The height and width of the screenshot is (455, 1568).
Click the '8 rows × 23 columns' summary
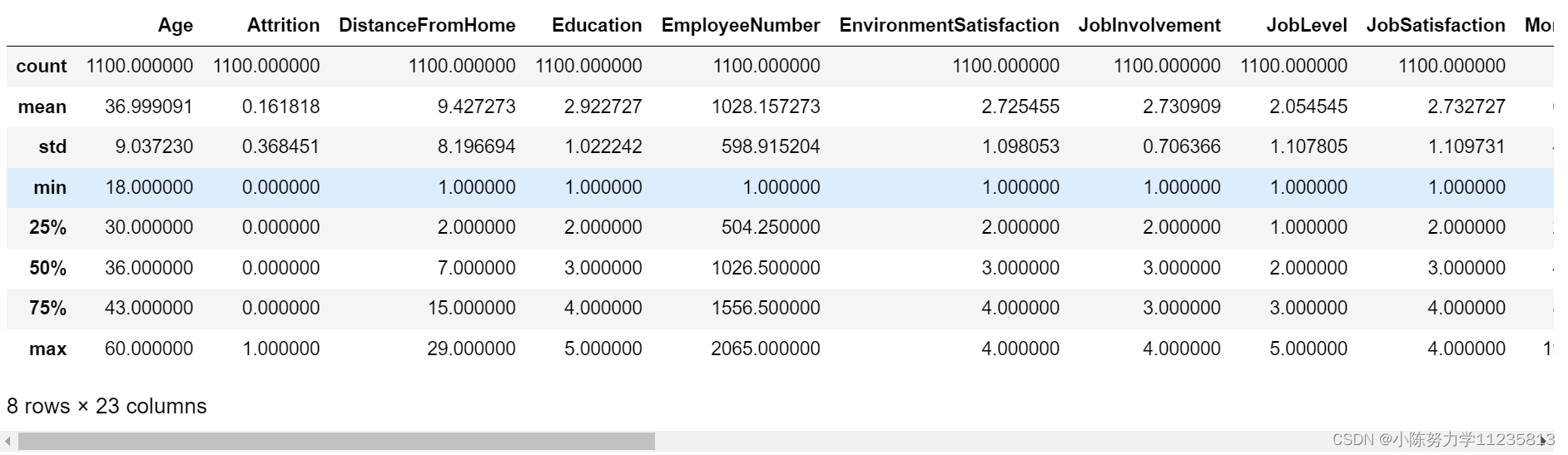107,407
